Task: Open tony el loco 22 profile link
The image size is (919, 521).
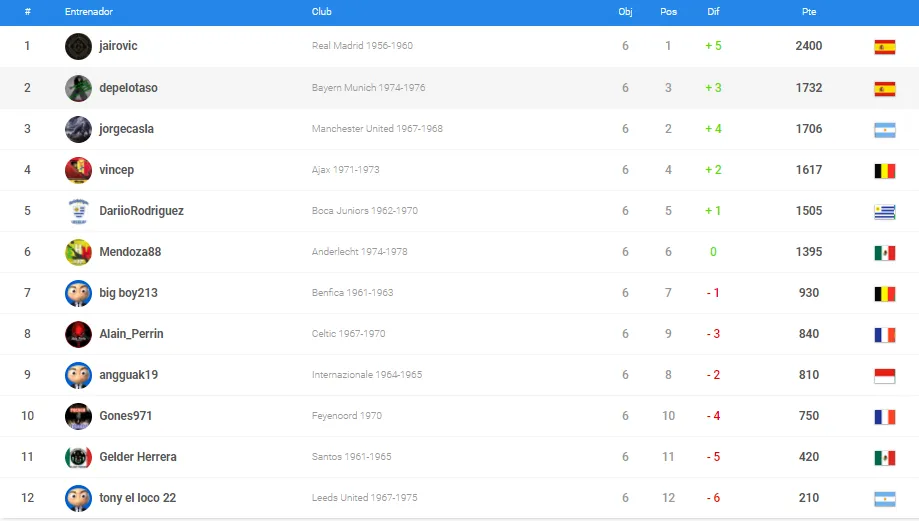Action: [138, 498]
